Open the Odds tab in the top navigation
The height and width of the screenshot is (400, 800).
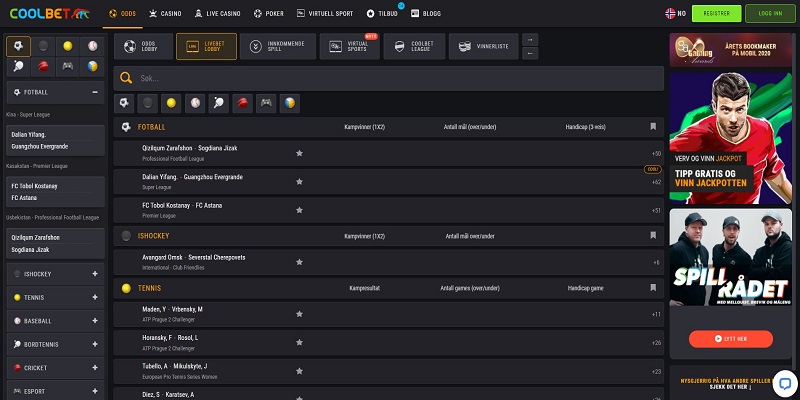[122, 14]
